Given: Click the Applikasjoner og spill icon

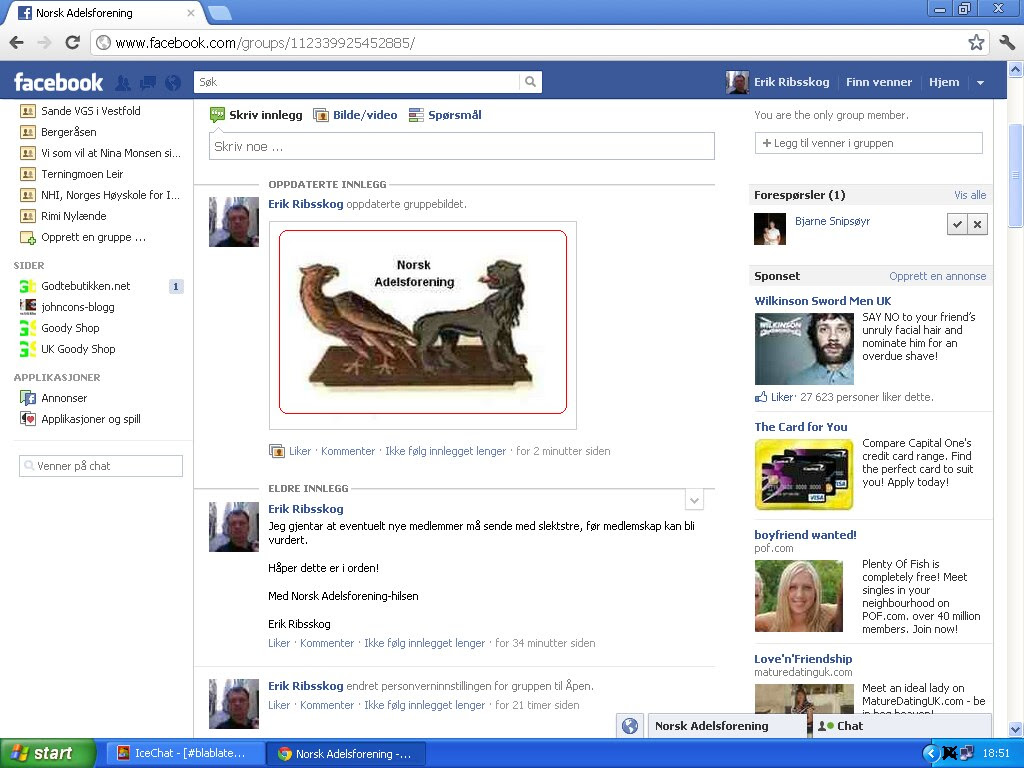Looking at the screenshot, I should pos(27,419).
